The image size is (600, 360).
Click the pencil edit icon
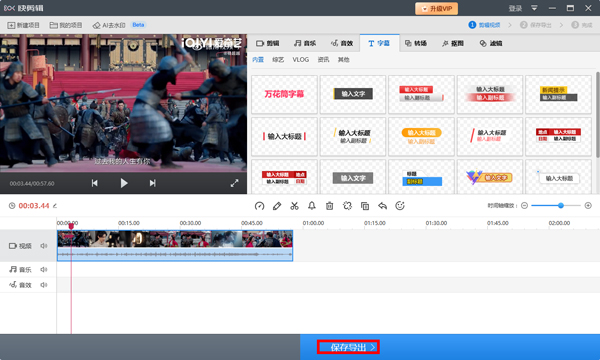tap(277, 206)
